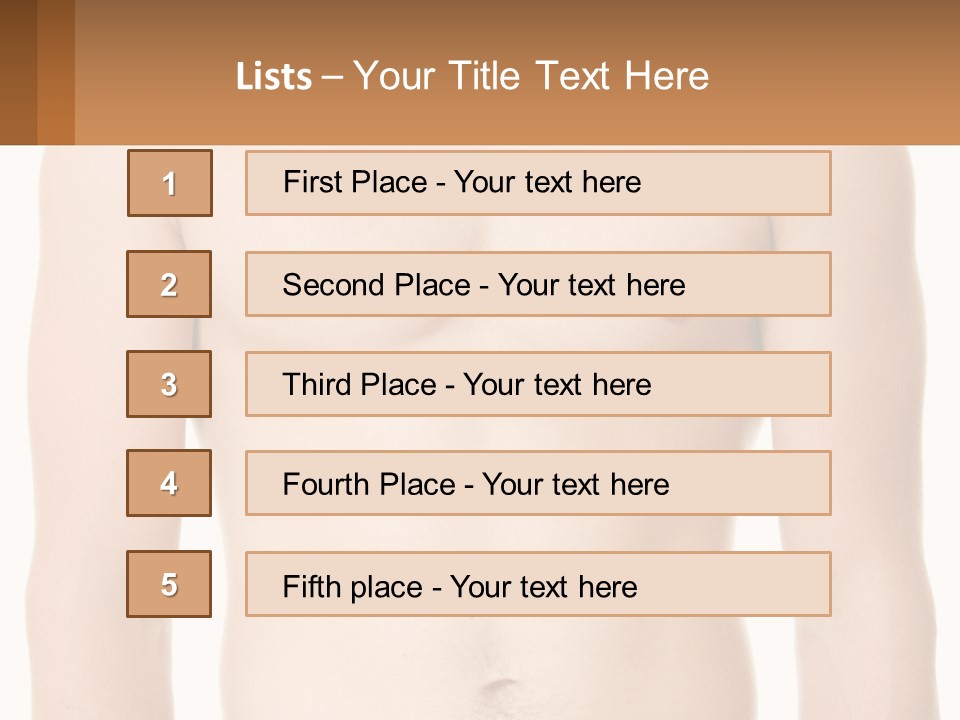The image size is (960, 720).
Task: Click the word Fifth in last list item
Action: point(311,586)
